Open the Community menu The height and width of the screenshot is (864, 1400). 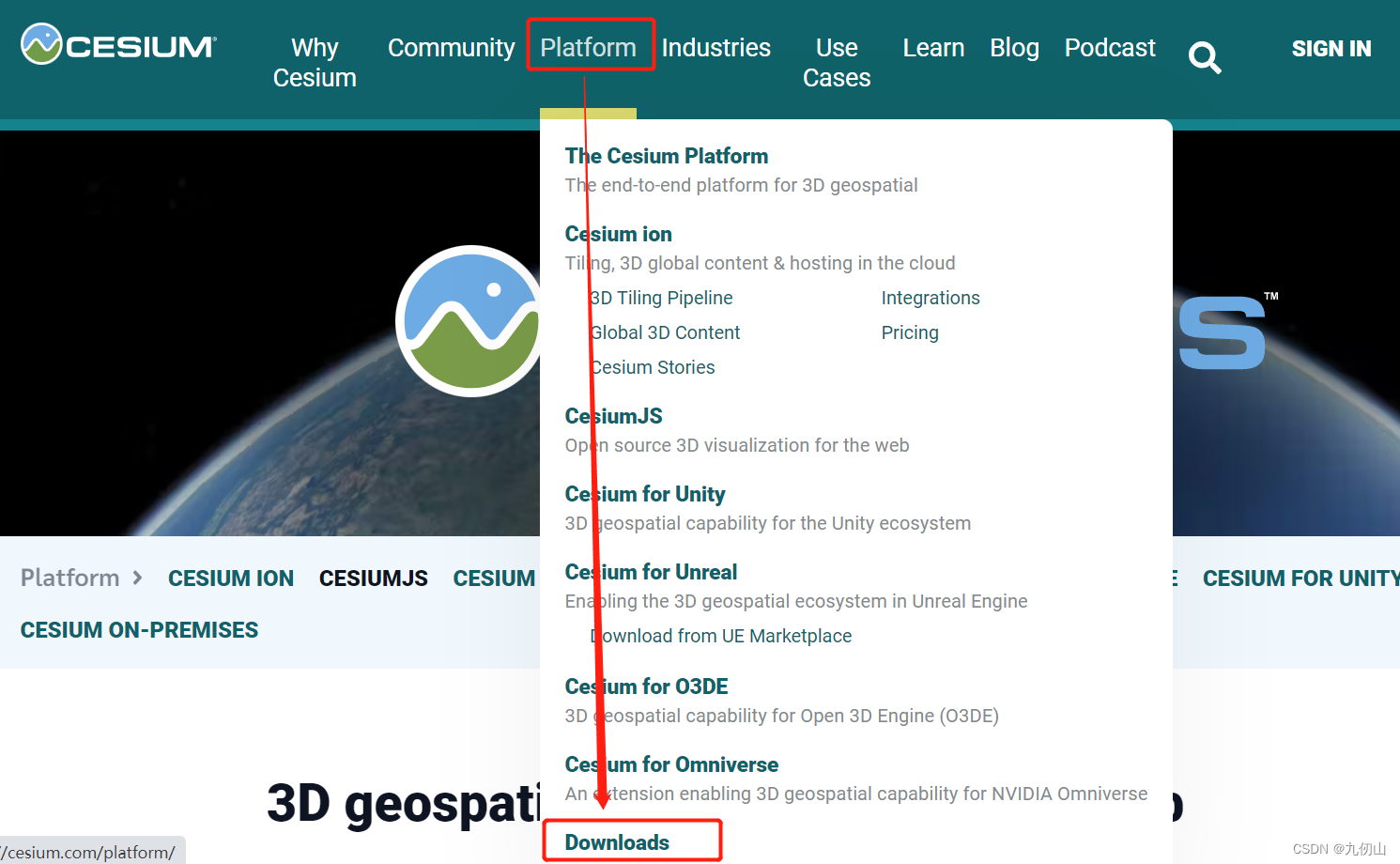451,47
